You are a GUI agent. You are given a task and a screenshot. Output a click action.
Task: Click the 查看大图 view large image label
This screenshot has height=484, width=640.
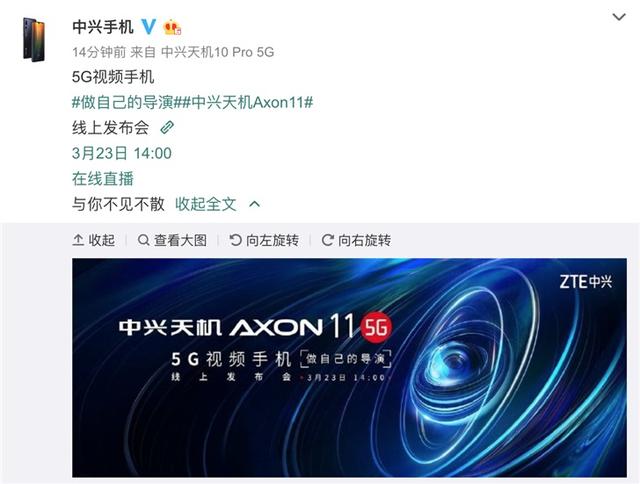[180, 240]
